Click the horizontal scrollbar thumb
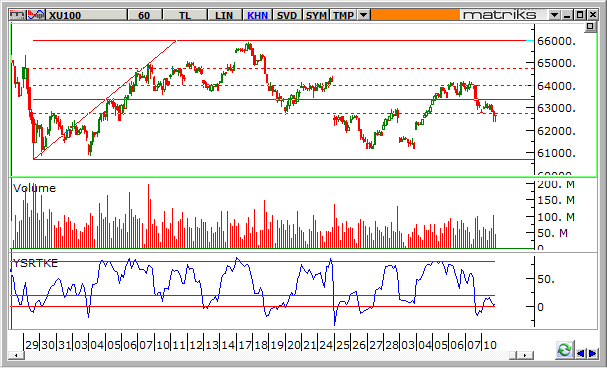 click(x=513, y=355)
